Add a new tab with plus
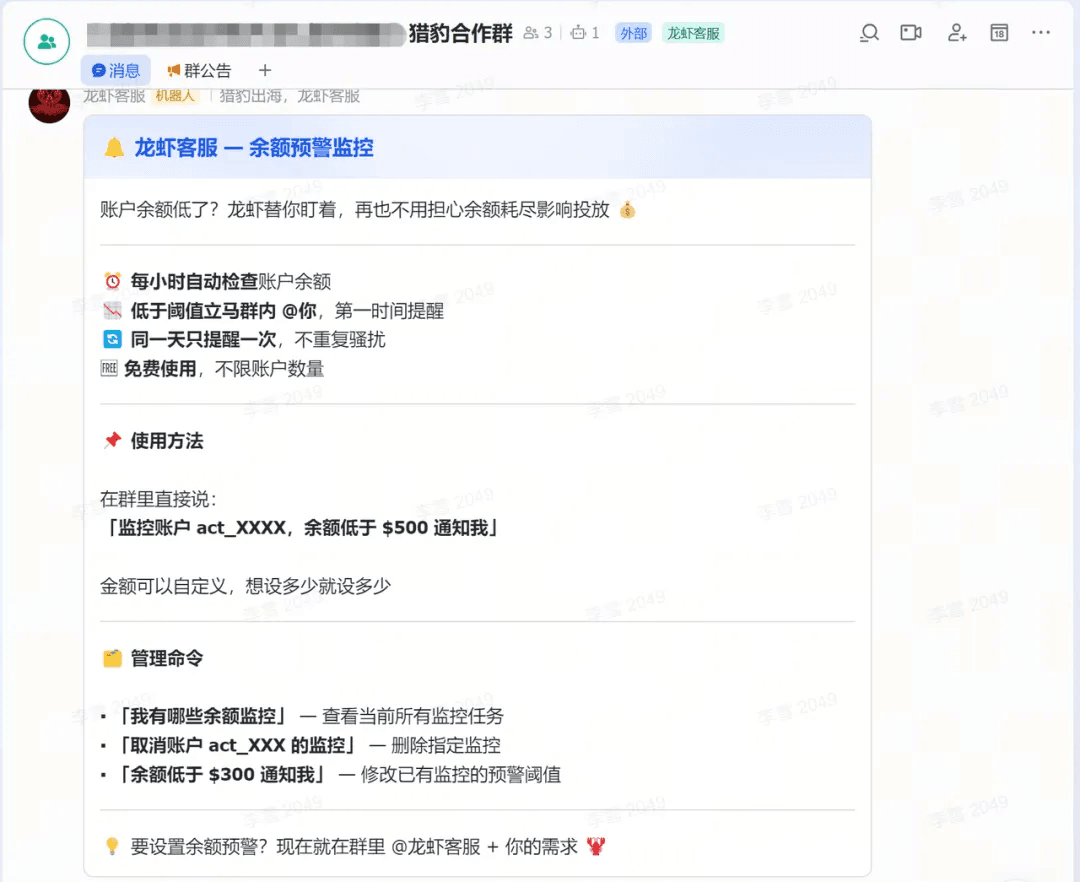The height and width of the screenshot is (882, 1080). coord(265,70)
